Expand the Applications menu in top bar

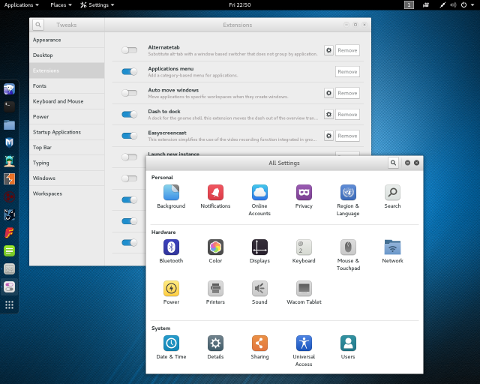coord(21,5)
